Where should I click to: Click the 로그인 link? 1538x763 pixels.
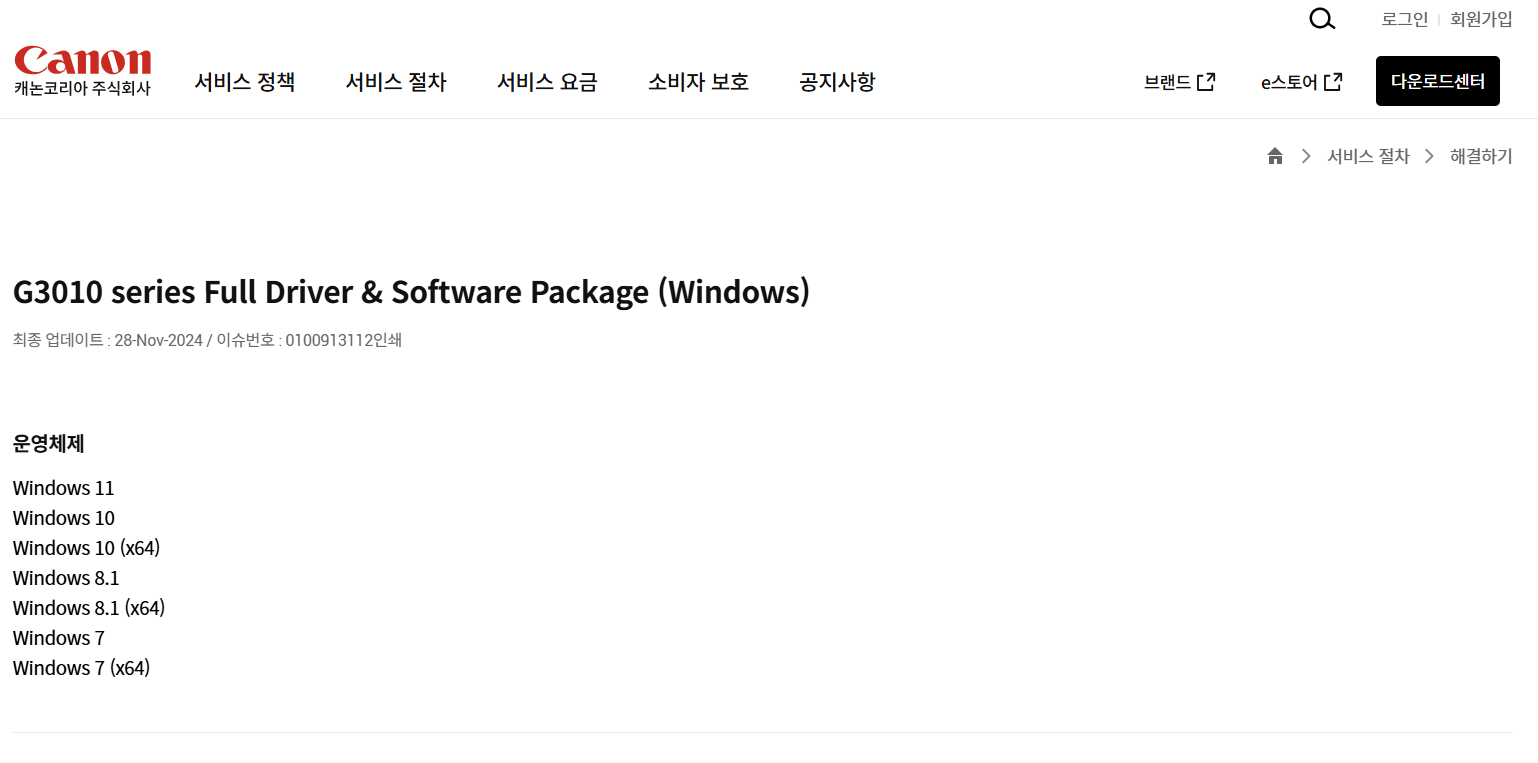pos(1405,19)
